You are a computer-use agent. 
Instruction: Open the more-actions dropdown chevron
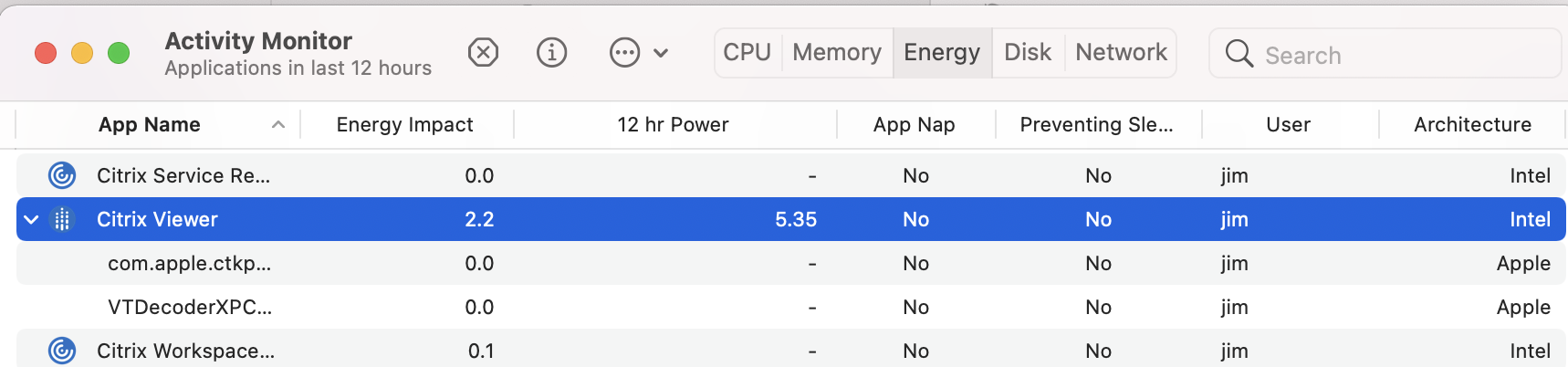coord(662,53)
